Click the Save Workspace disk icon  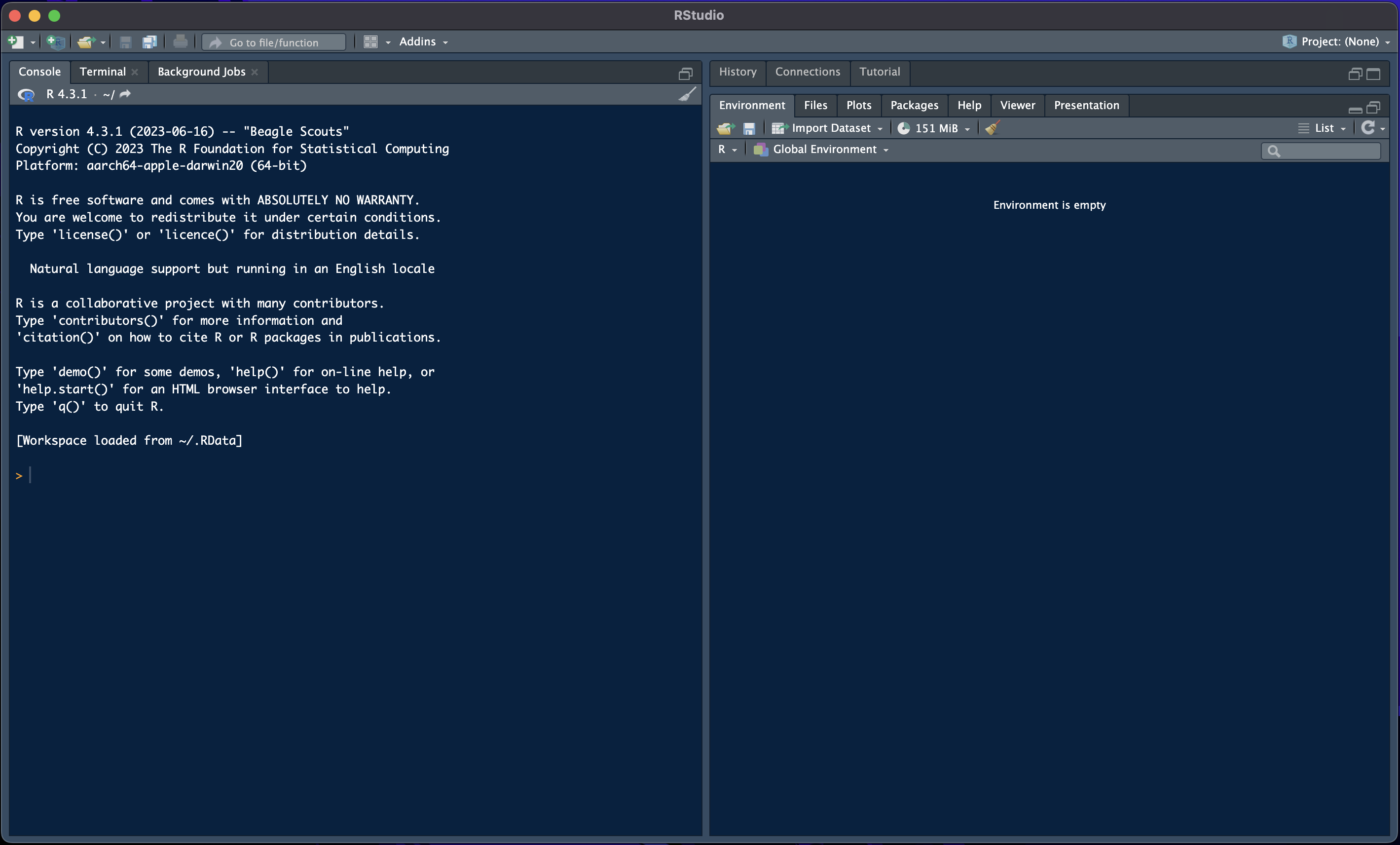pyautogui.click(x=749, y=128)
